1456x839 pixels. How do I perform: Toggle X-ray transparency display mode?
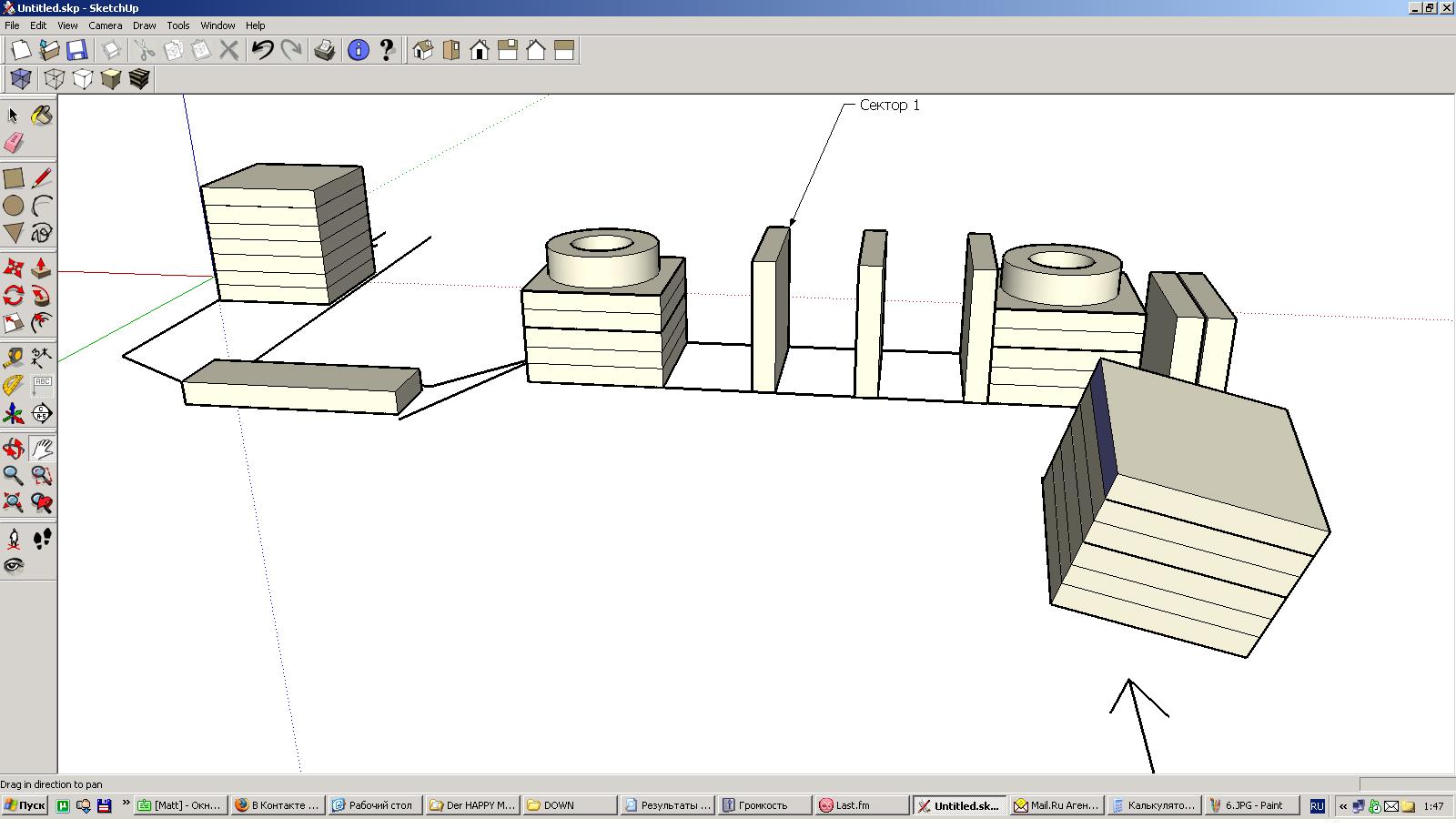(21, 79)
